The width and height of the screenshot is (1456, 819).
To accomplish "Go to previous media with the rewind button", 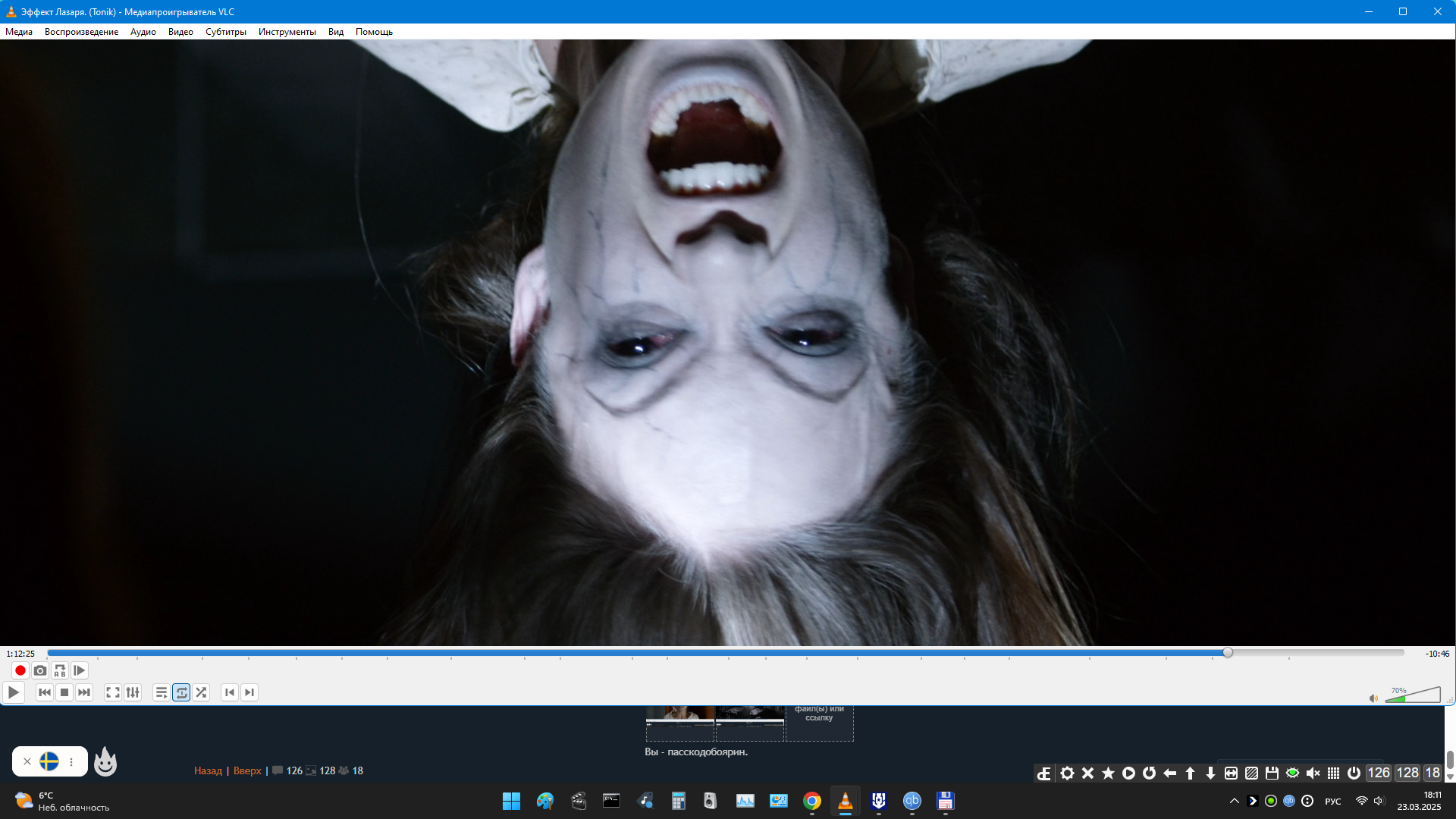I will click(x=45, y=692).
